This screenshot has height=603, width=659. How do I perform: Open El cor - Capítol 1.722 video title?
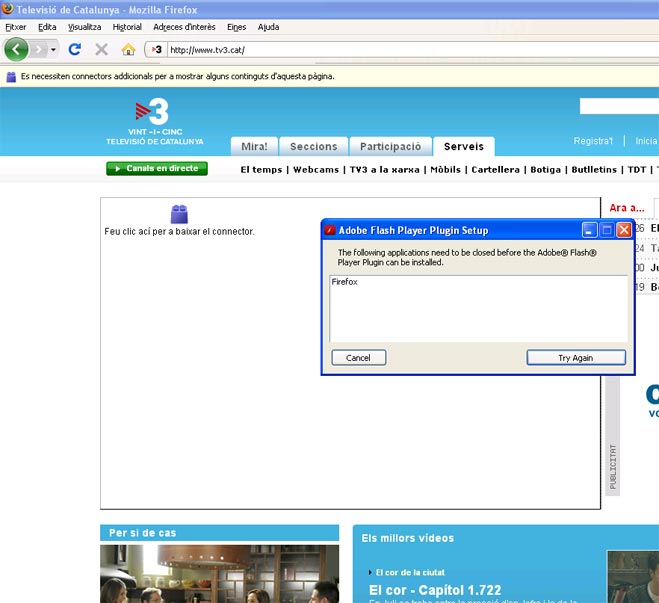435,590
